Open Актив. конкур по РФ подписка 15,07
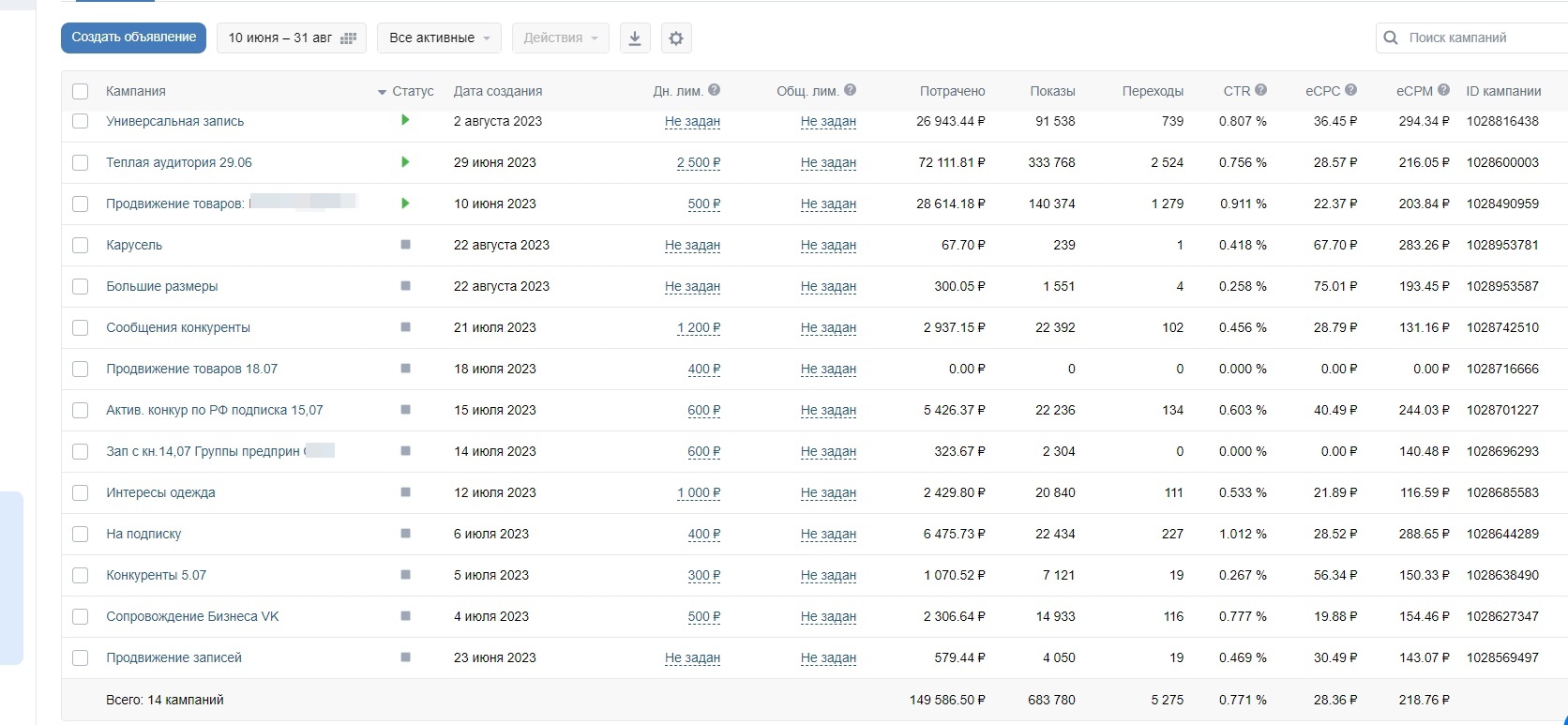The image size is (1568, 725). (x=215, y=410)
